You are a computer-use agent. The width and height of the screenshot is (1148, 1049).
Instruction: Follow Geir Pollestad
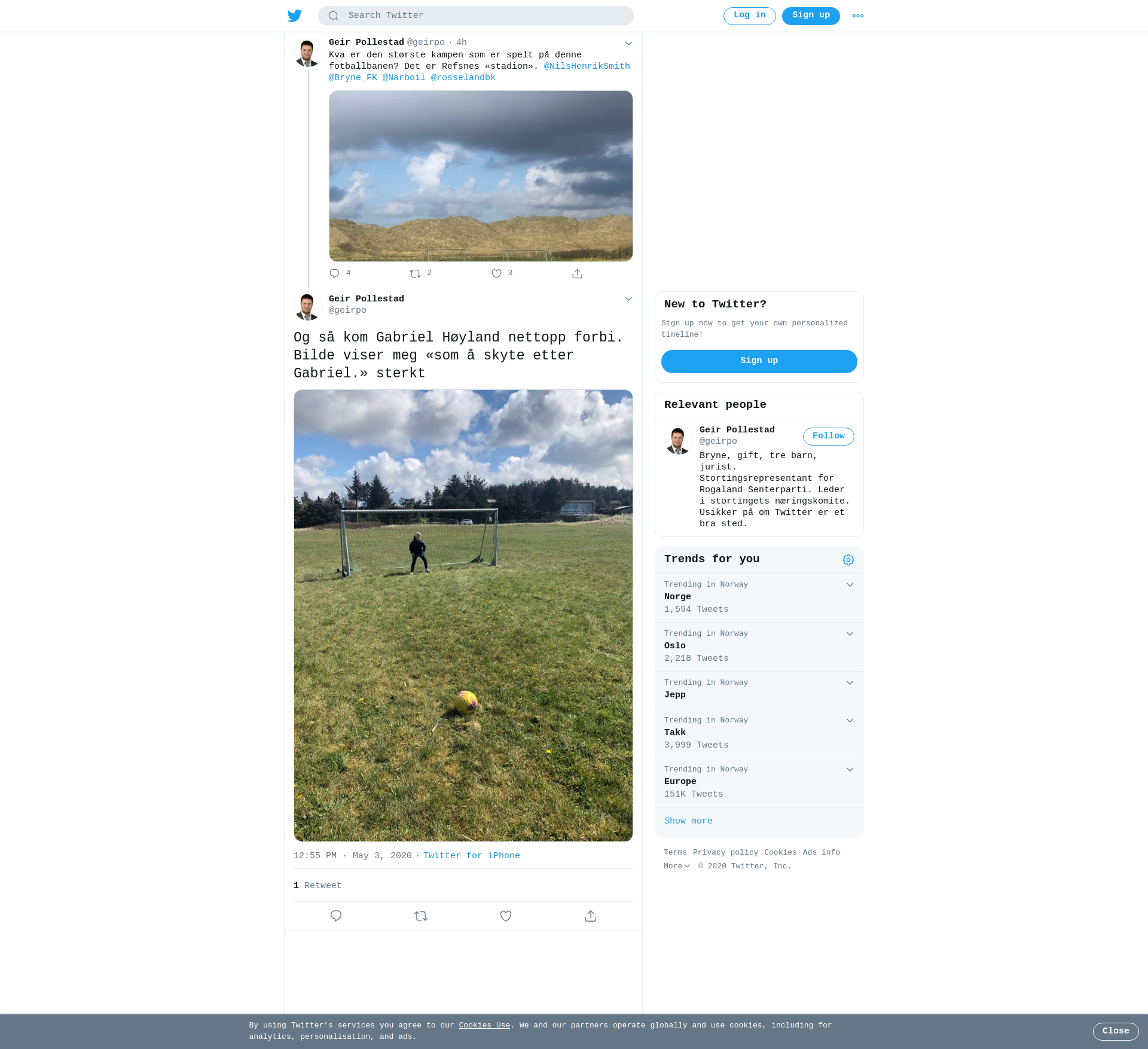pos(828,437)
